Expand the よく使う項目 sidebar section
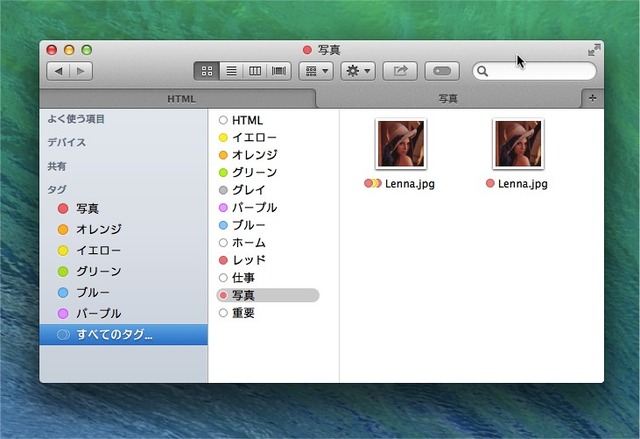This screenshot has width=640, height=439. point(76,119)
